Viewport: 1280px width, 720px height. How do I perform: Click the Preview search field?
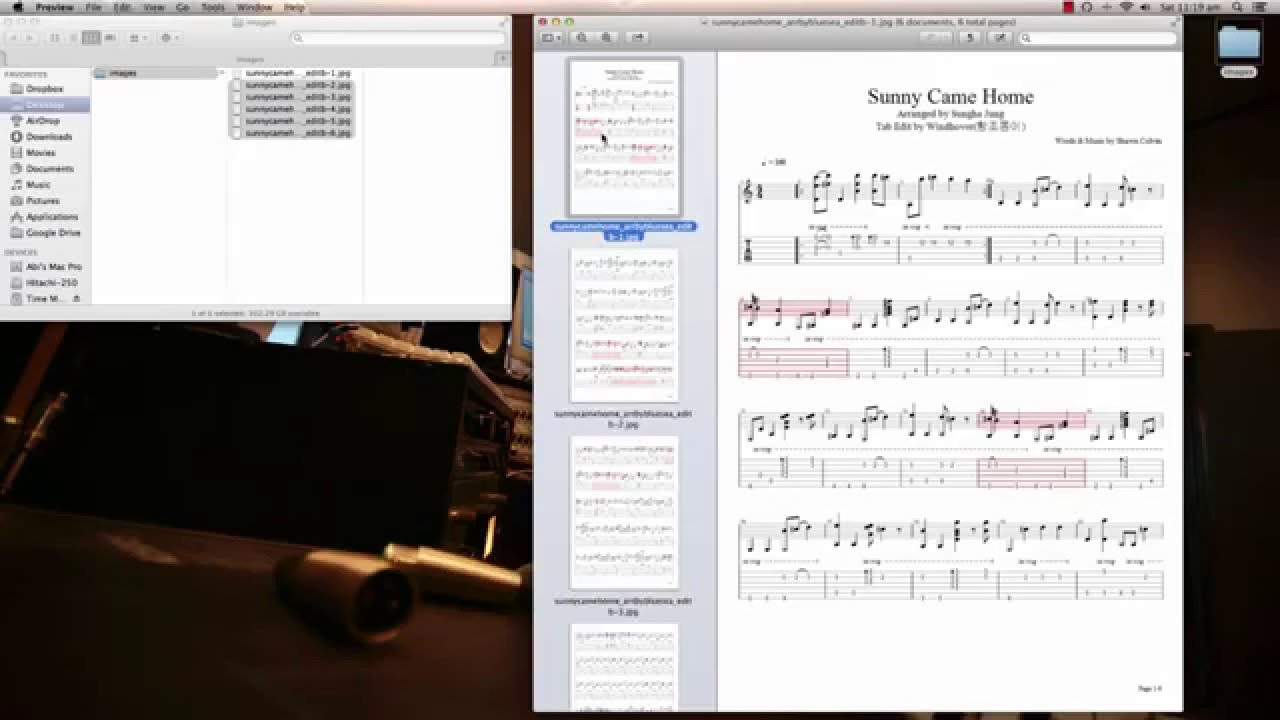(1096, 38)
